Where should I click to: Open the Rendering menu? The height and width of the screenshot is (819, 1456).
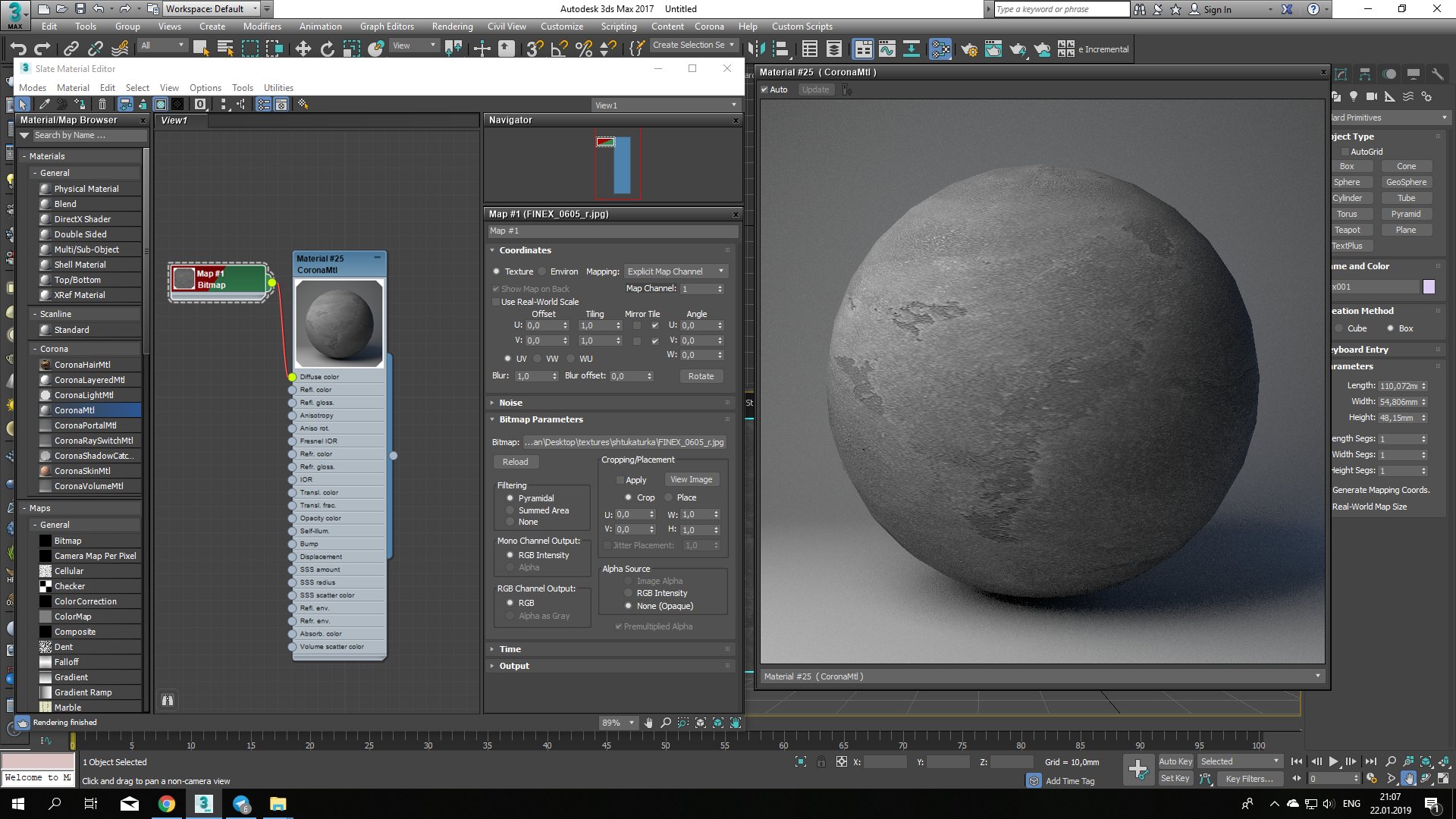(452, 27)
